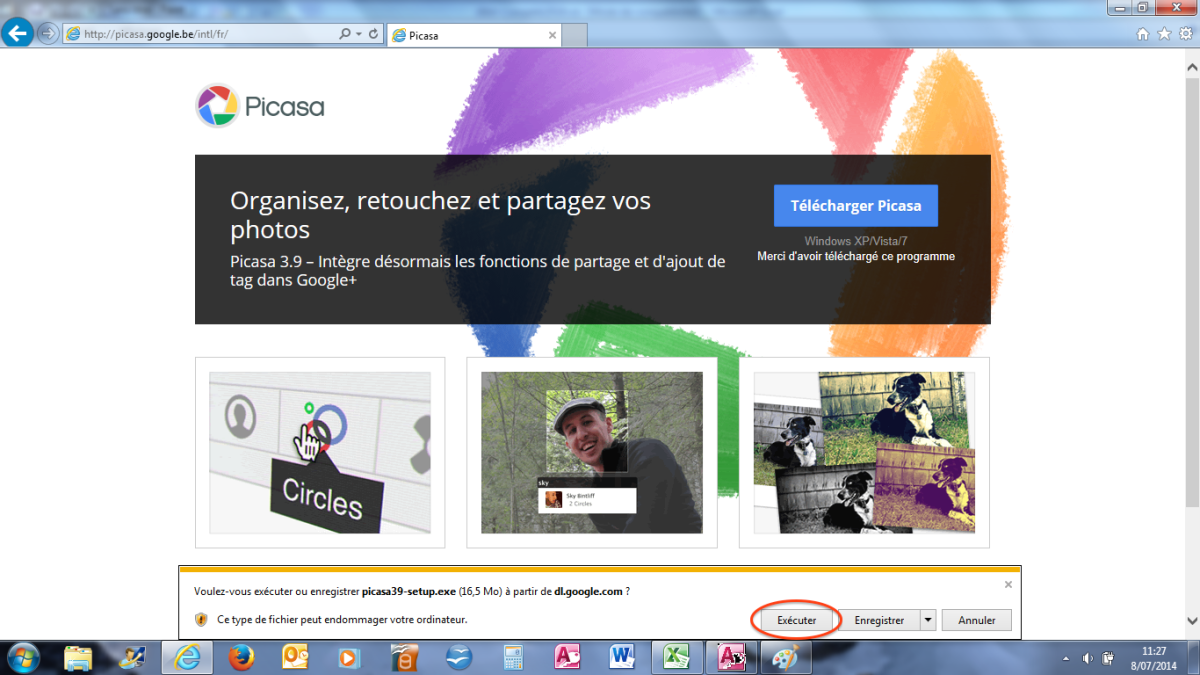The image size is (1200, 675).
Task: Open Microsoft Access from the taskbar
Action: pos(567,657)
